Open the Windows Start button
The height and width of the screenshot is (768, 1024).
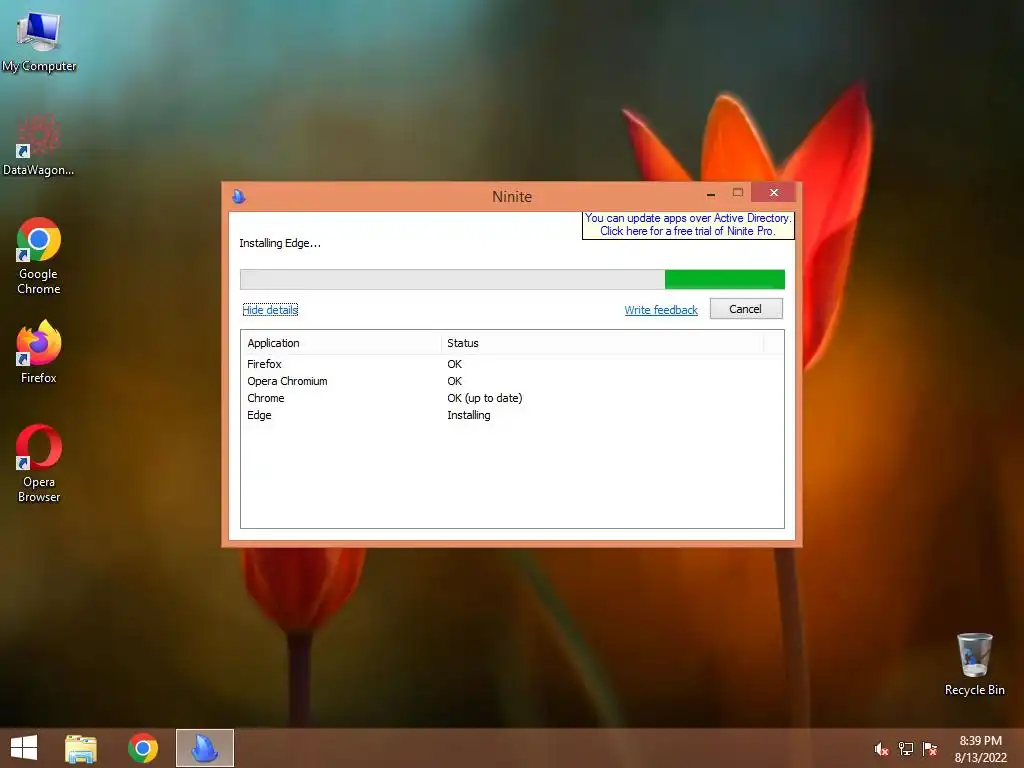pyautogui.click(x=24, y=748)
